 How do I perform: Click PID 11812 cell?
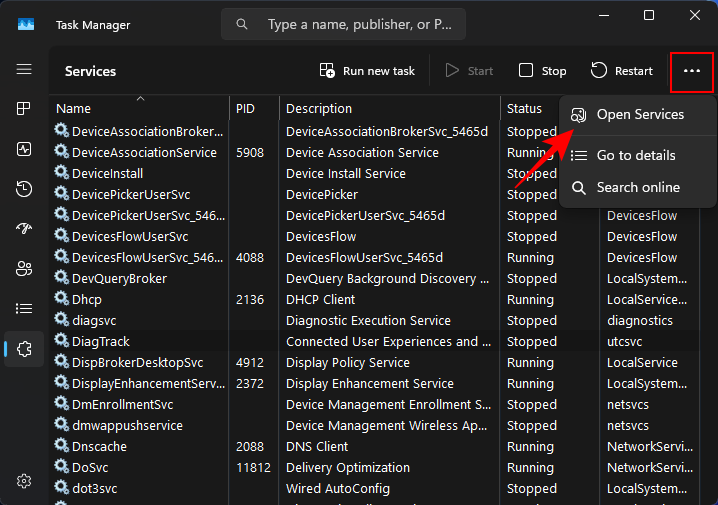tap(253, 468)
